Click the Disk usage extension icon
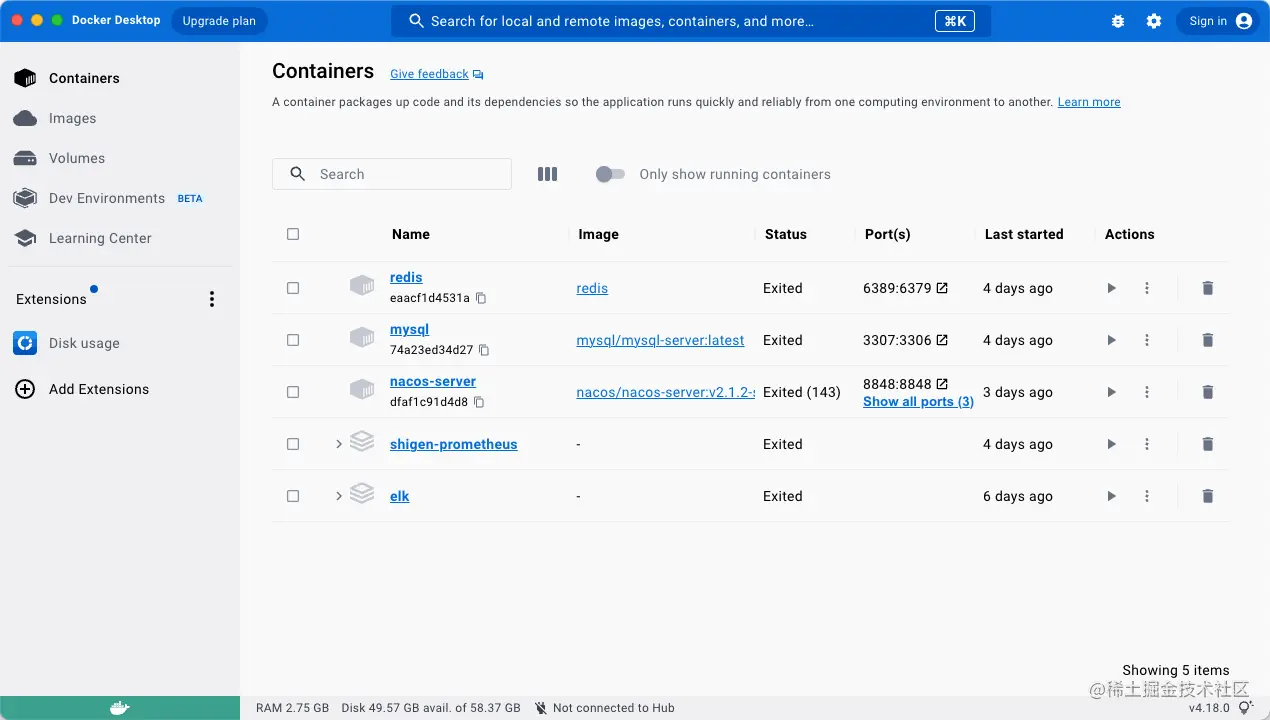Image resolution: width=1270 pixels, height=720 pixels. tap(25, 343)
